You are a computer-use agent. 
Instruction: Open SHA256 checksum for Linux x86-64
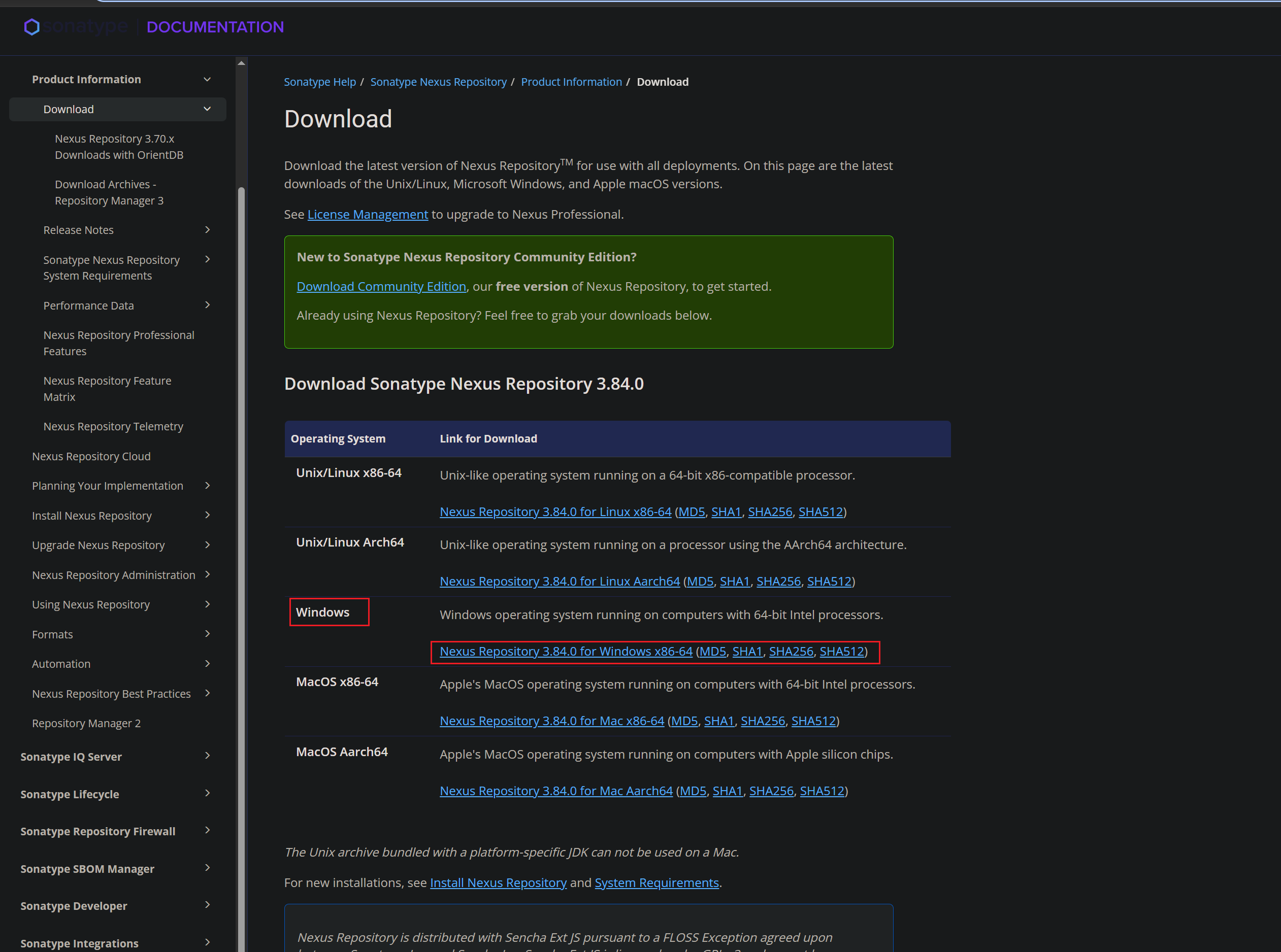[x=770, y=512]
